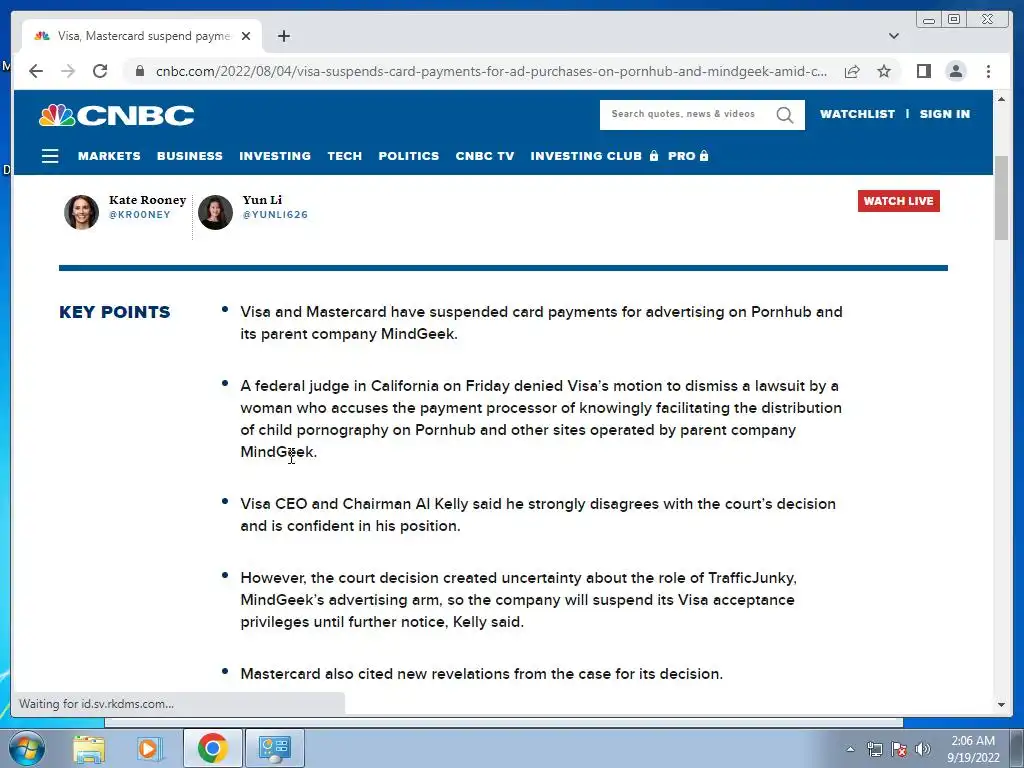This screenshot has height=768, width=1024.
Task: Click the browser forward arrow
Action: [x=68, y=71]
